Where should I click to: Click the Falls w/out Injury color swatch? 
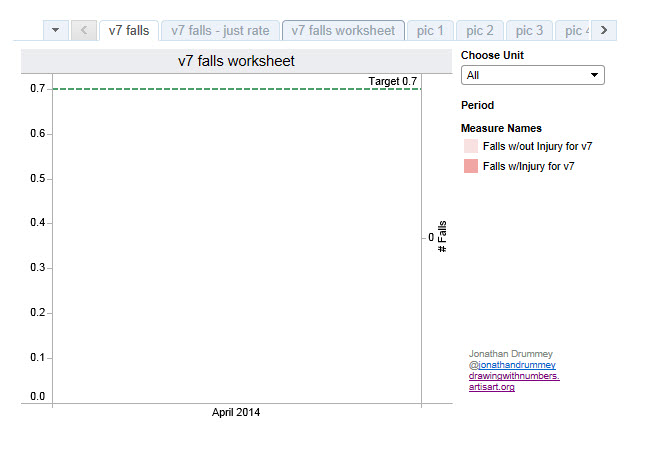coord(470,146)
